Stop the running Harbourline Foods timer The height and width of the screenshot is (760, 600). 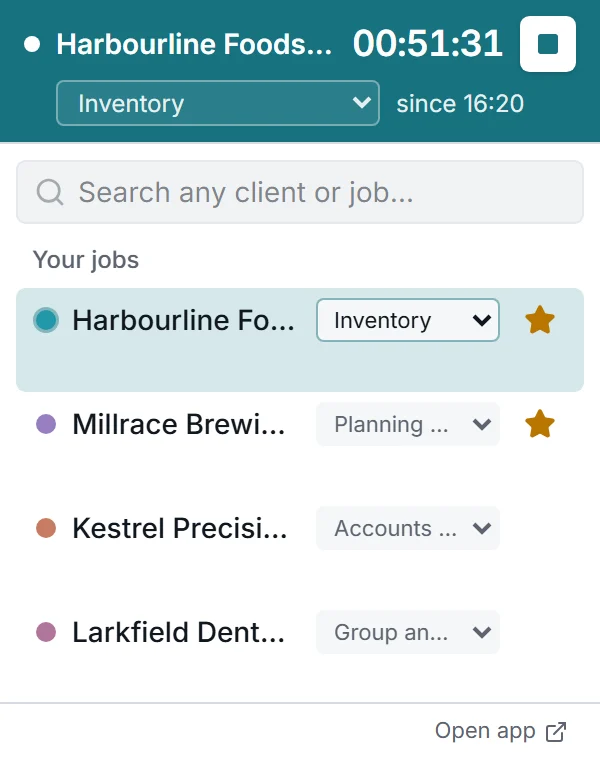coord(548,44)
